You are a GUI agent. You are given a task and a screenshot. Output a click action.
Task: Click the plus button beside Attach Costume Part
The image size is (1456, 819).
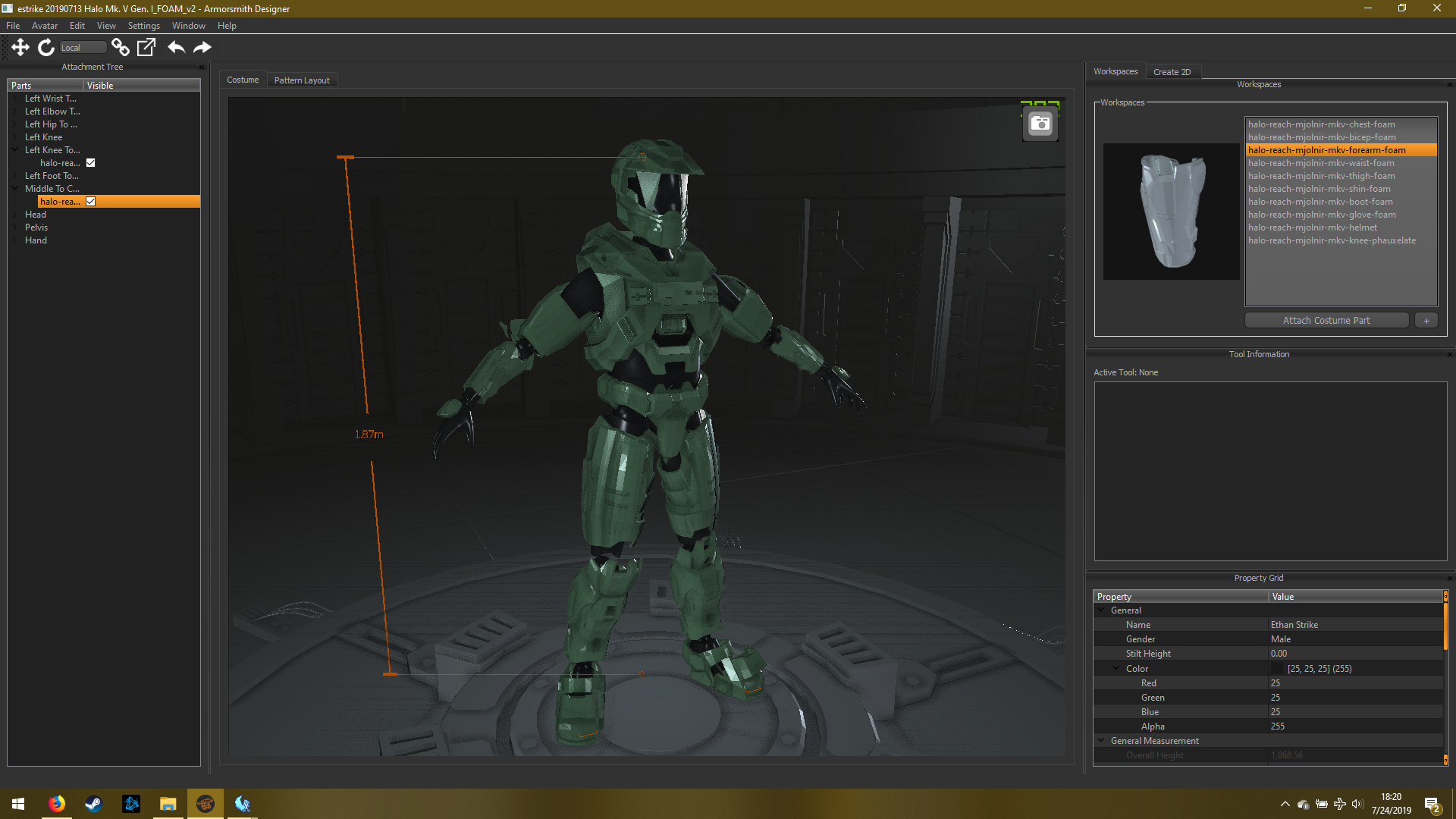click(x=1426, y=321)
